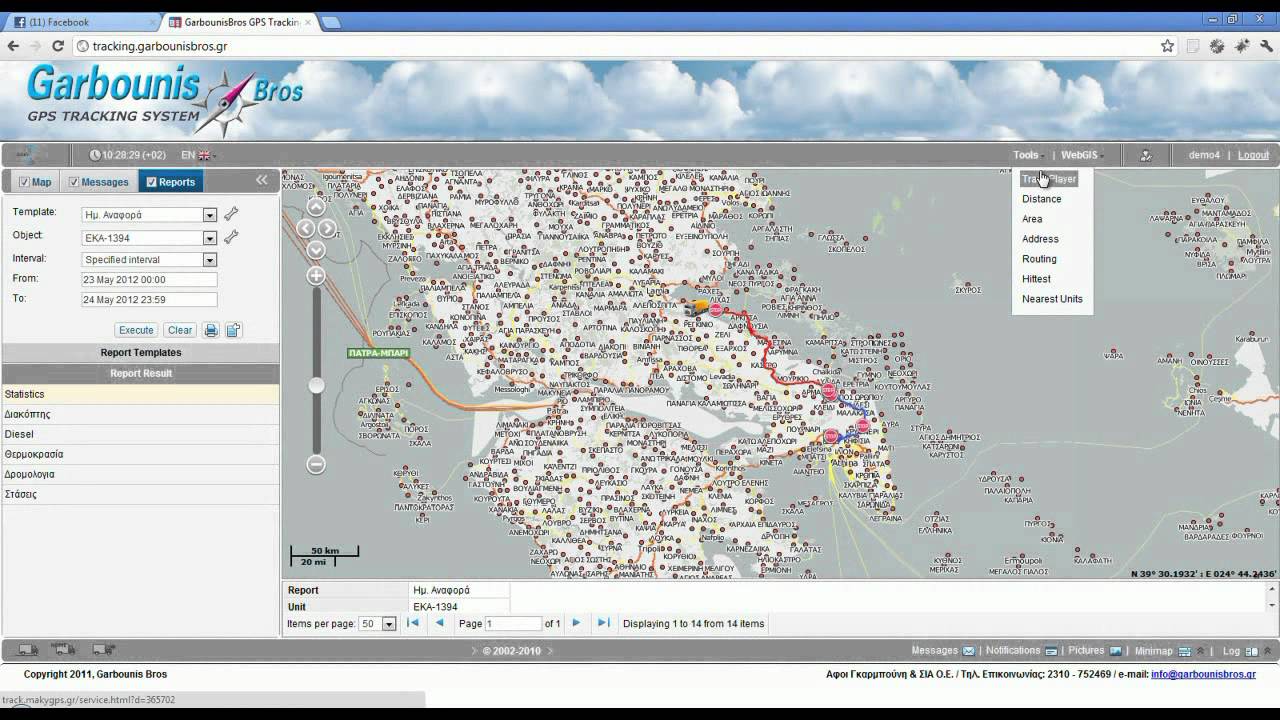Image resolution: width=1280 pixels, height=720 pixels.
Task: Click the third truck icon in bottom bar
Action: tap(103, 650)
